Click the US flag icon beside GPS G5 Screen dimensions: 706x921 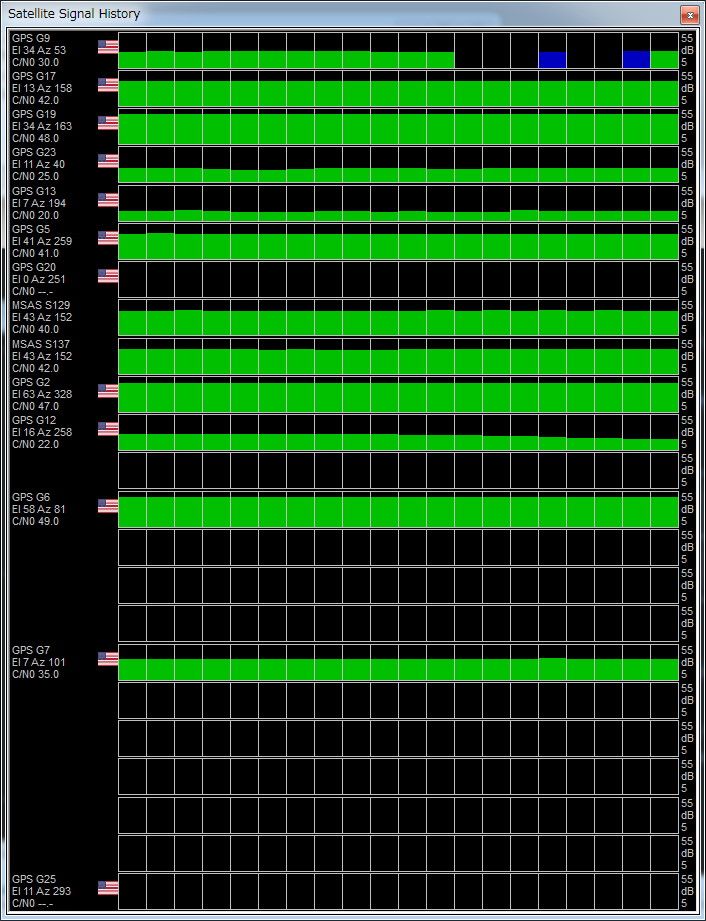coord(108,238)
